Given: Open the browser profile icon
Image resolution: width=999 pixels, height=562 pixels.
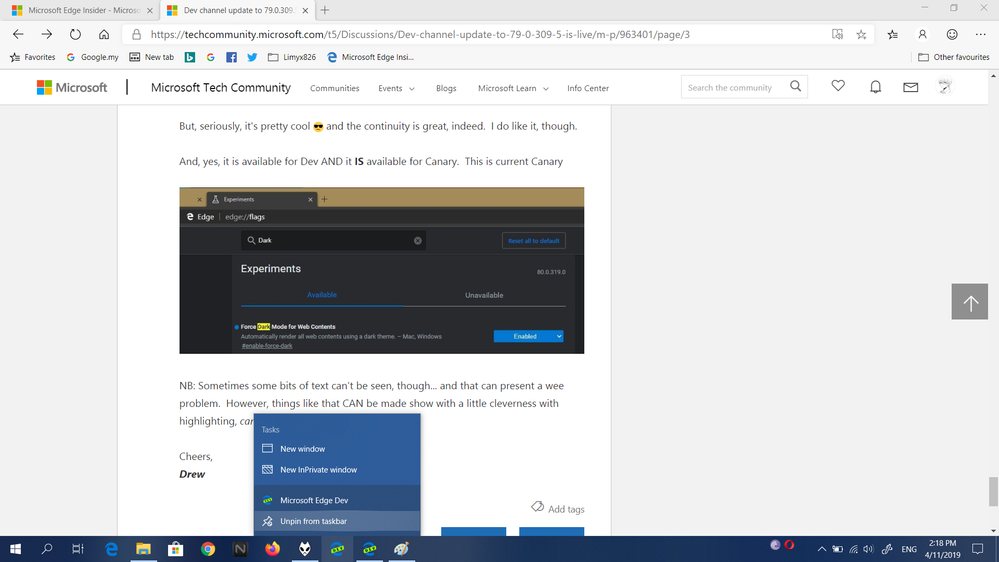Looking at the screenshot, I should coord(922,34).
